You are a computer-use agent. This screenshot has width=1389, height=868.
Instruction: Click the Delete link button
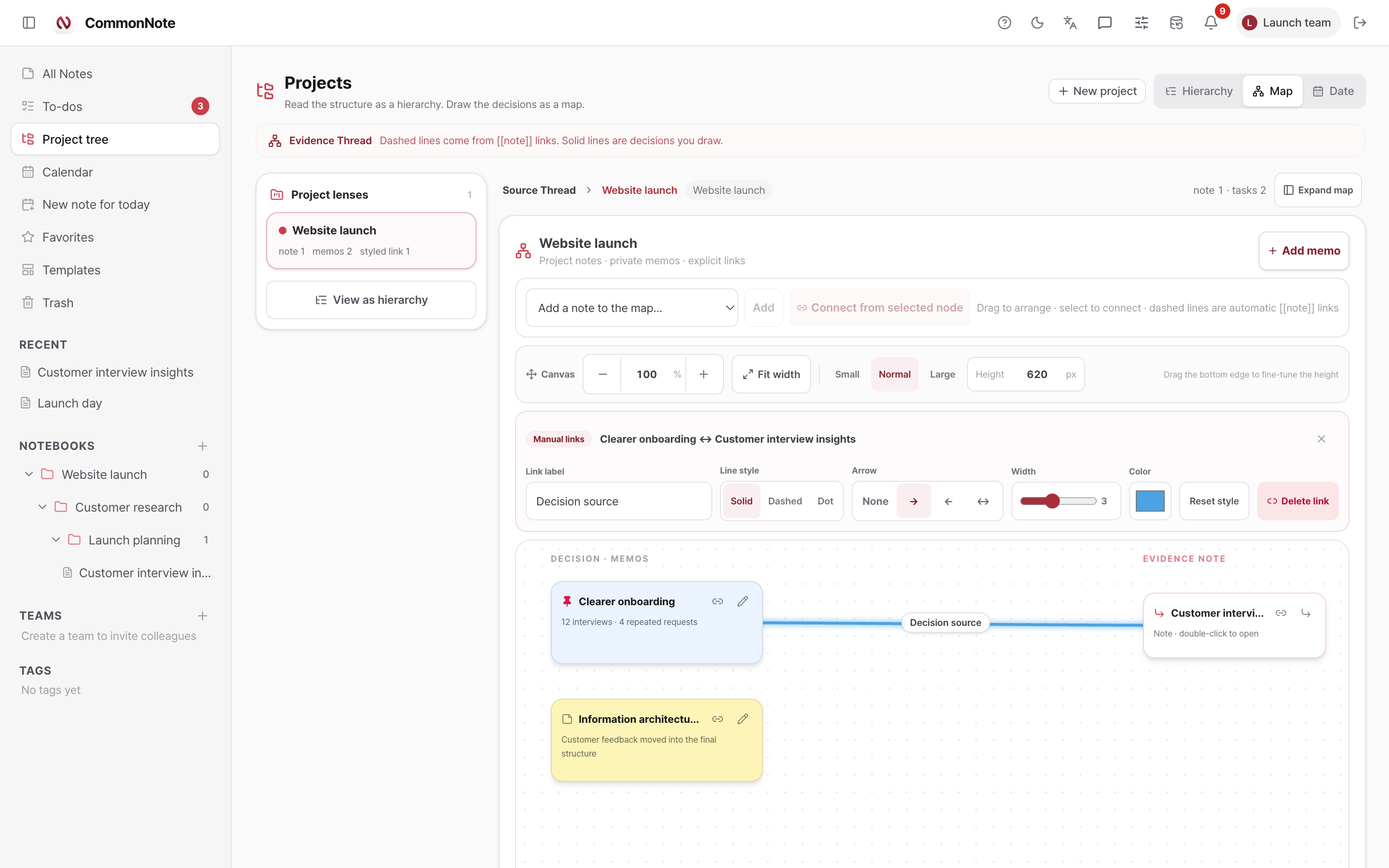pos(1298,501)
